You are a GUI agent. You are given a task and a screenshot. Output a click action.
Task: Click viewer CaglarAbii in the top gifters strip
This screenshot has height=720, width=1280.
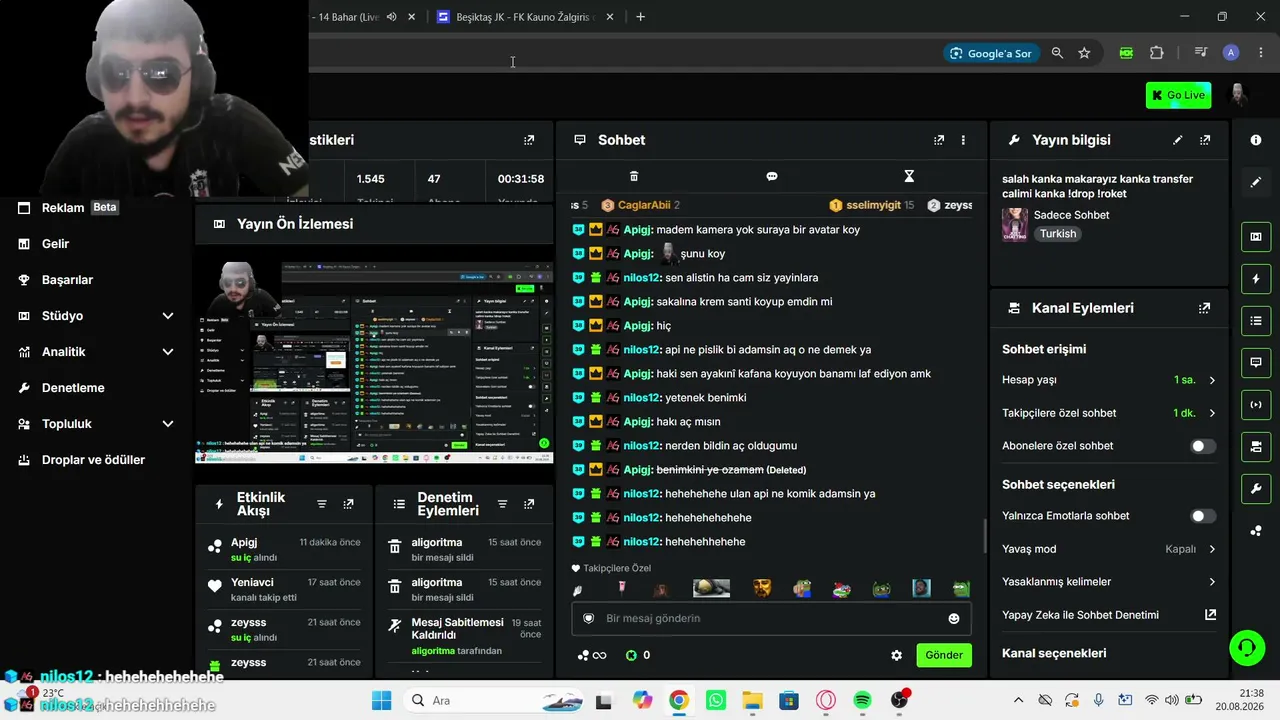(x=641, y=205)
